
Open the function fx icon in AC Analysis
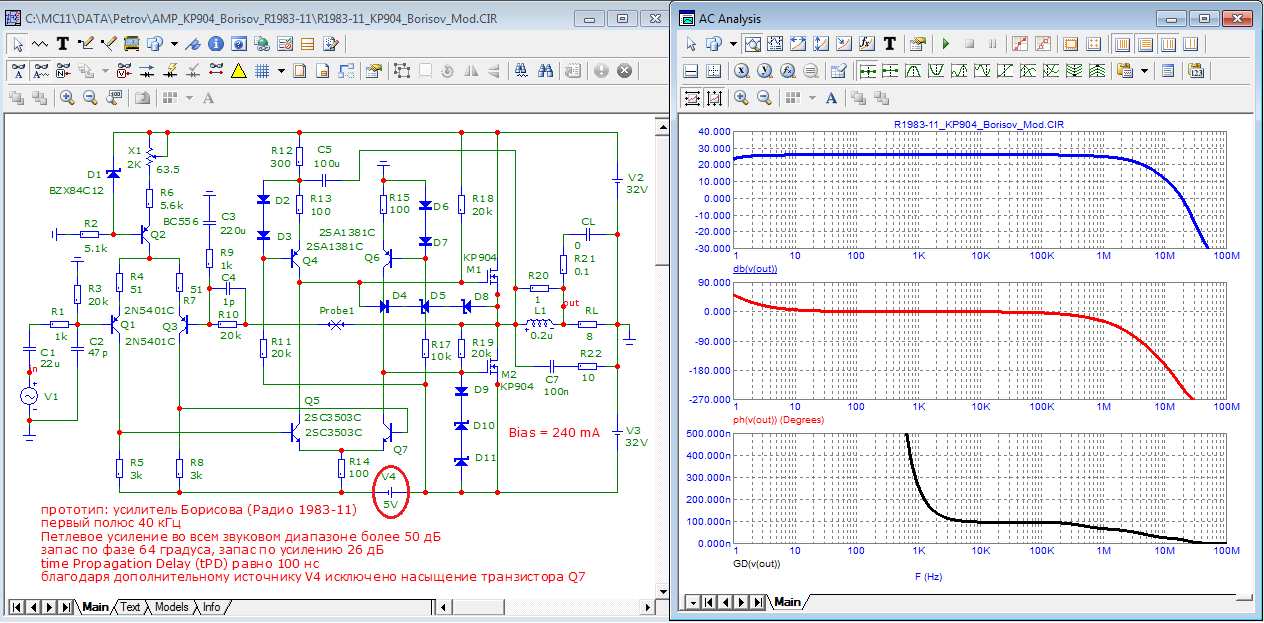[x=867, y=44]
